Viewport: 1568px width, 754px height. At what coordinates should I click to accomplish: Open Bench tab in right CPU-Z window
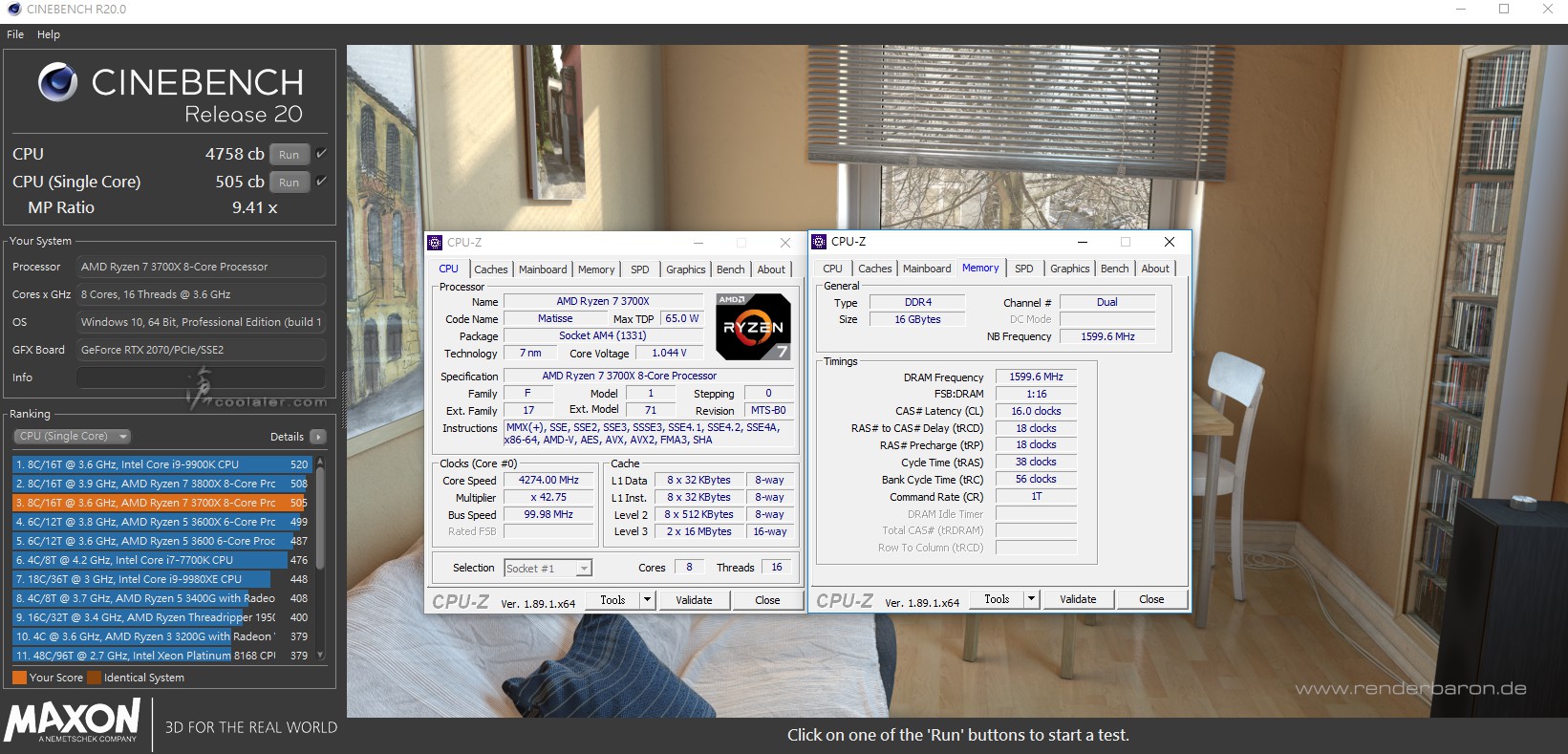click(1115, 269)
